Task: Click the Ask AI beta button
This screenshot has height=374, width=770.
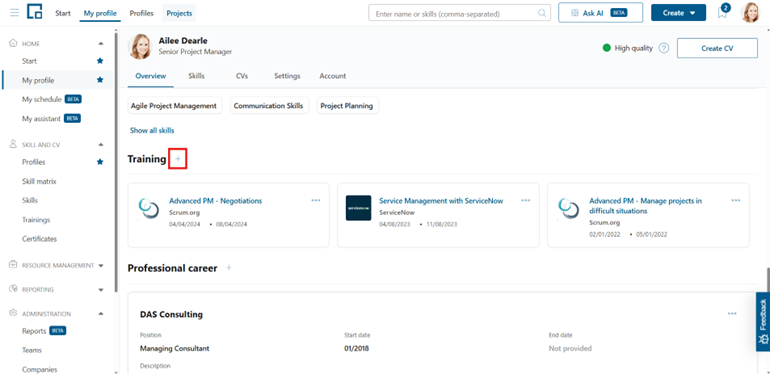Action: tap(601, 13)
